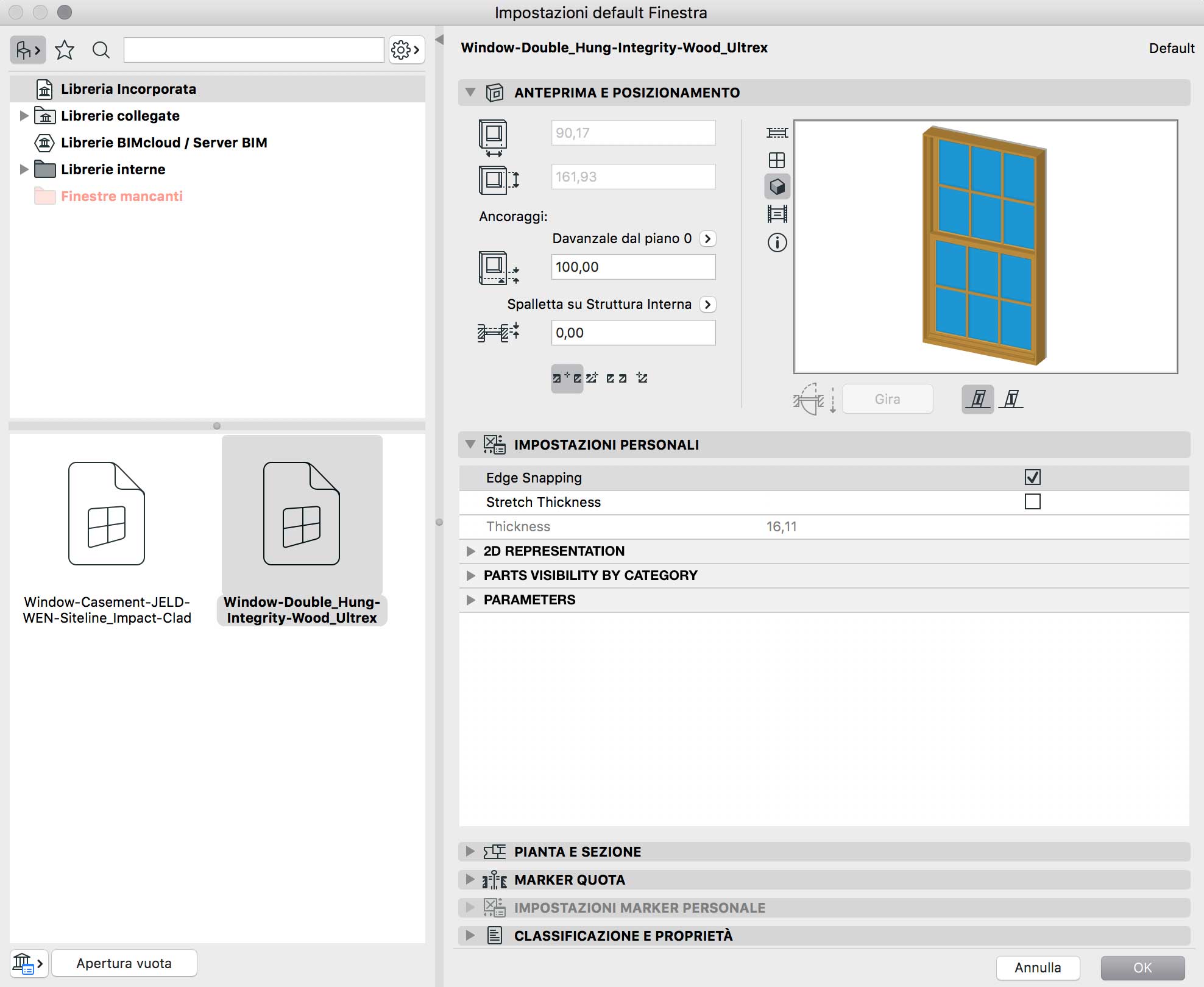Screen dimensions: 1204x987
Task: Select the first reveal anchor toggle
Action: point(567,378)
